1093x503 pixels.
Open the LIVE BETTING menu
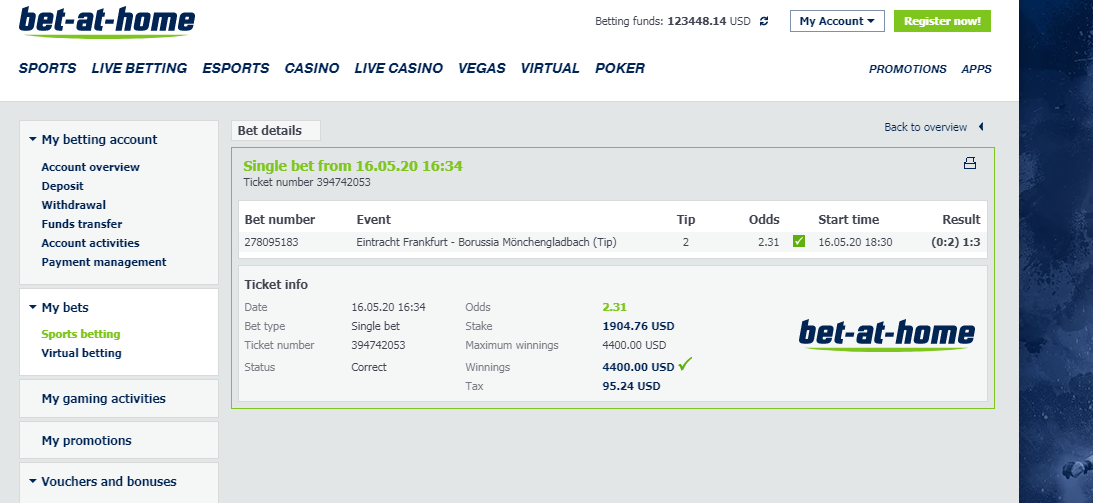139,68
